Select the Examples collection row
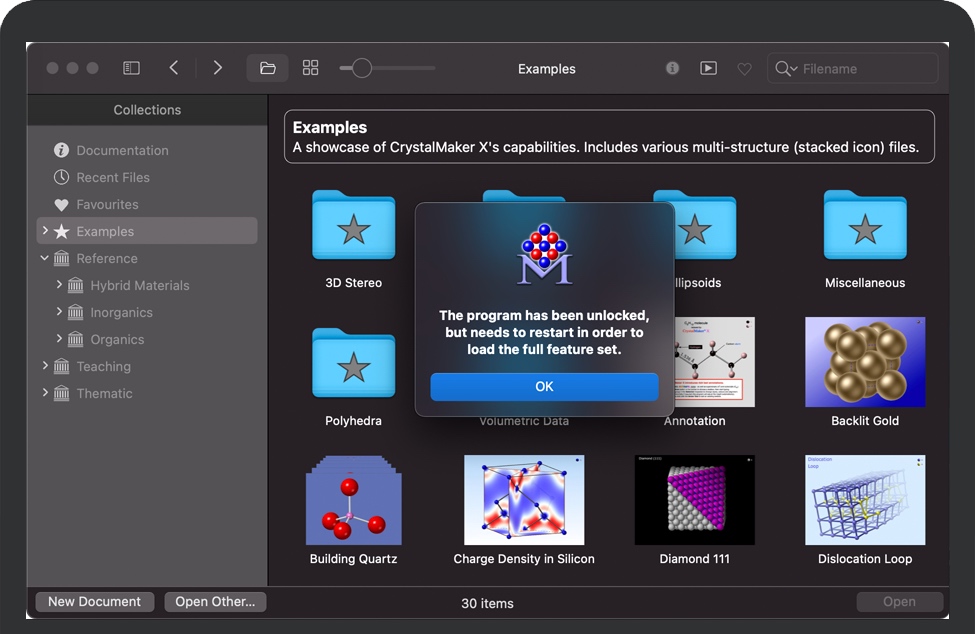975x634 pixels. point(147,231)
